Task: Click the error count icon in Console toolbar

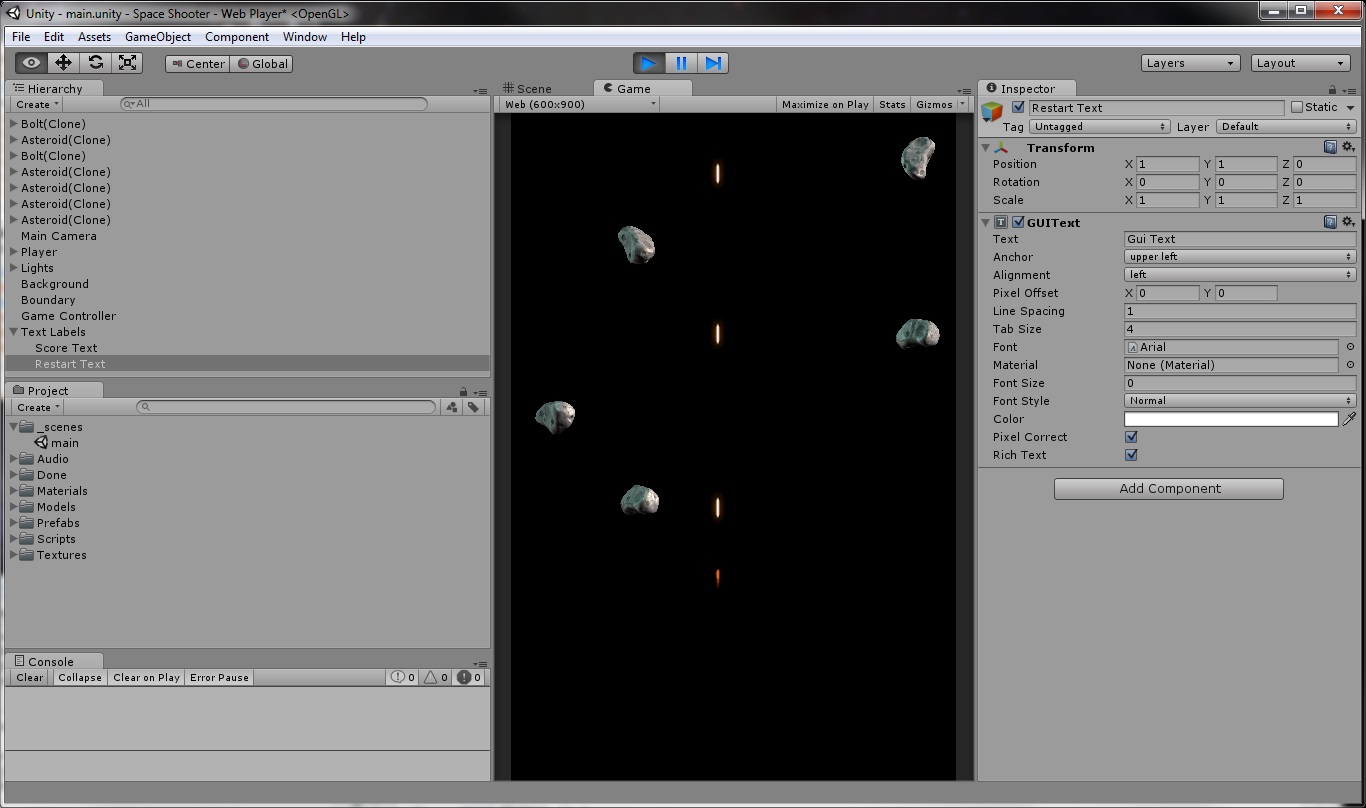Action: point(465,677)
